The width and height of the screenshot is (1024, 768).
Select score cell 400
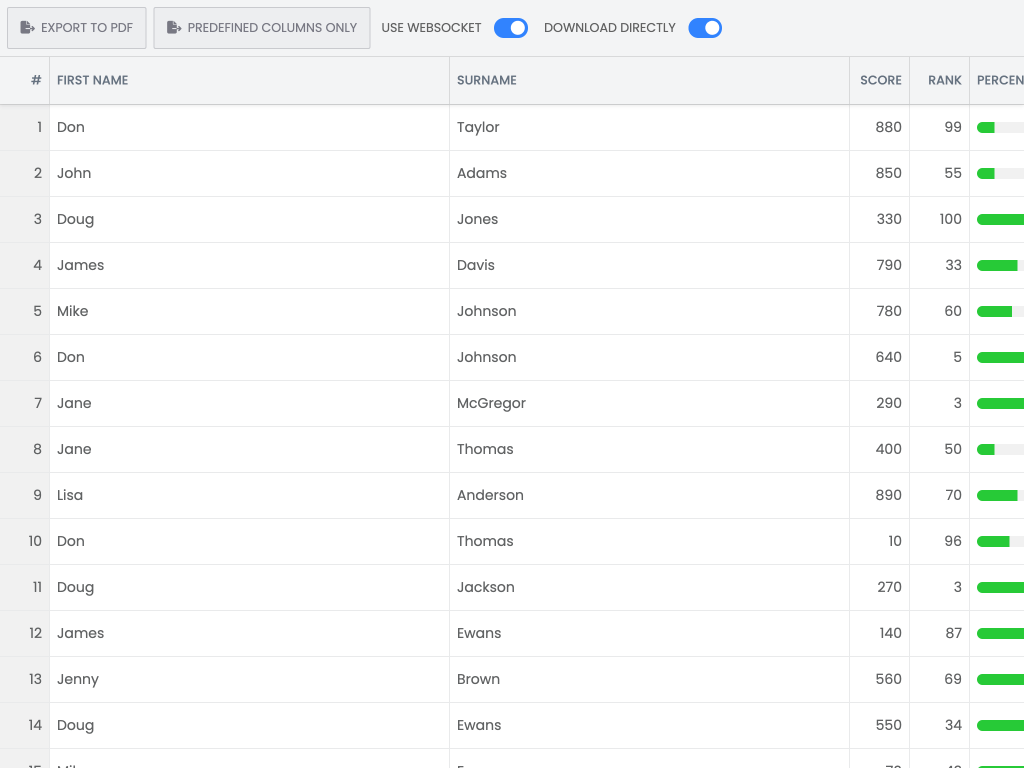pyautogui.click(x=879, y=449)
